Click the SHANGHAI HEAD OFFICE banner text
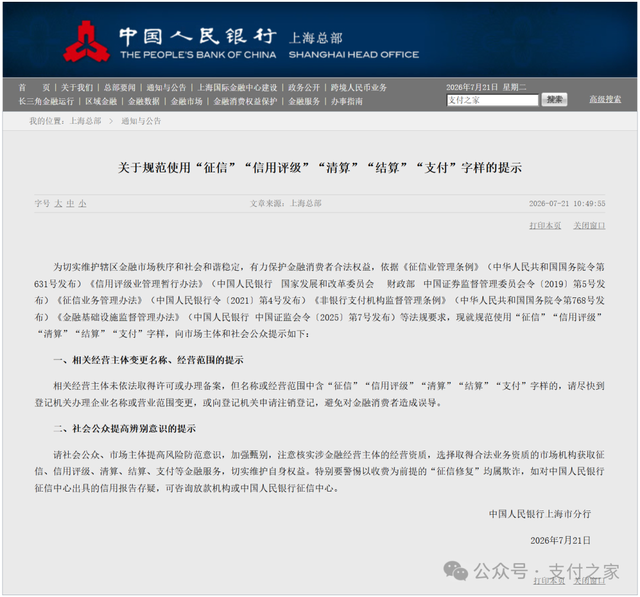 [x=353, y=55]
